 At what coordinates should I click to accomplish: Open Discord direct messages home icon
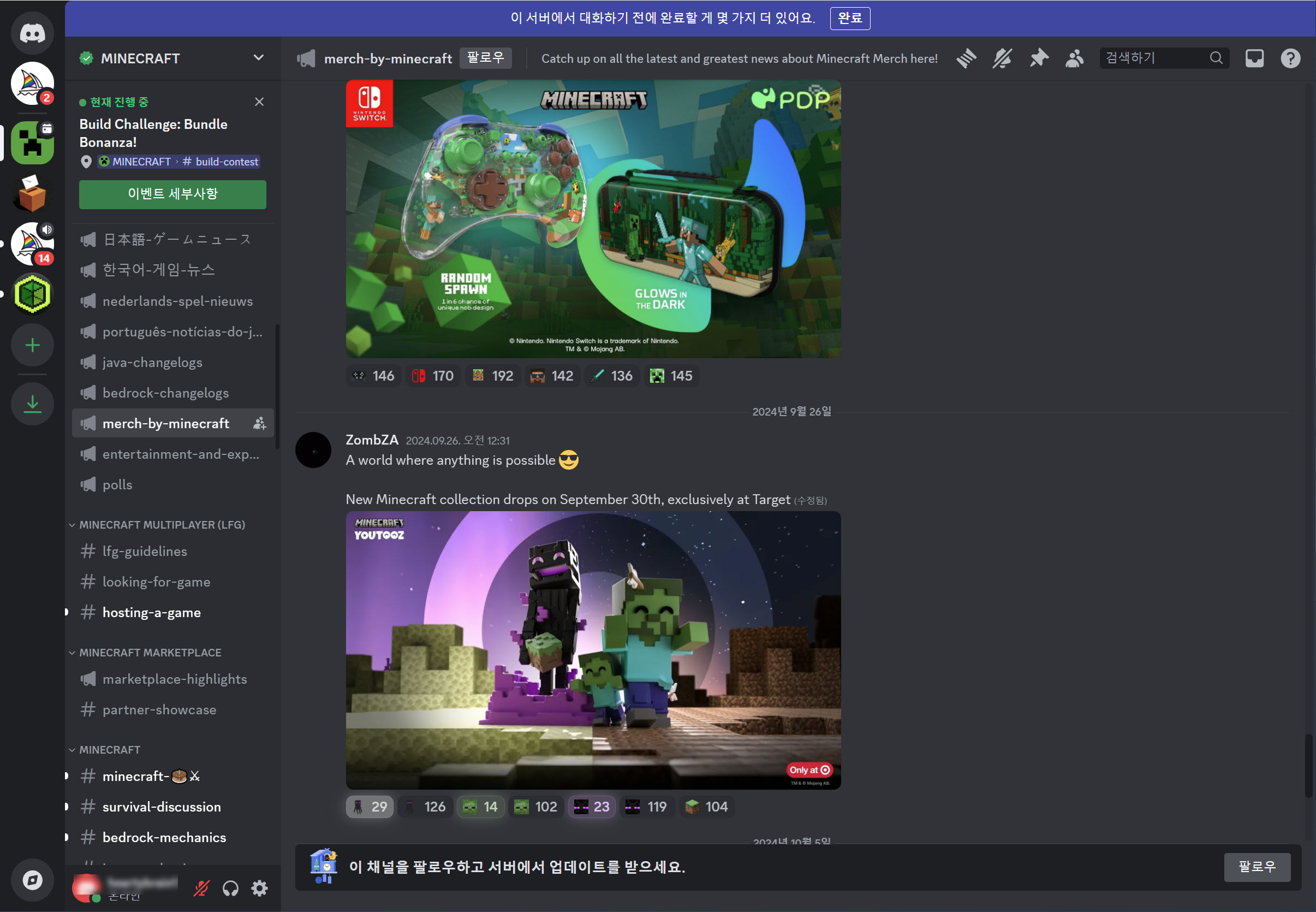click(x=32, y=33)
